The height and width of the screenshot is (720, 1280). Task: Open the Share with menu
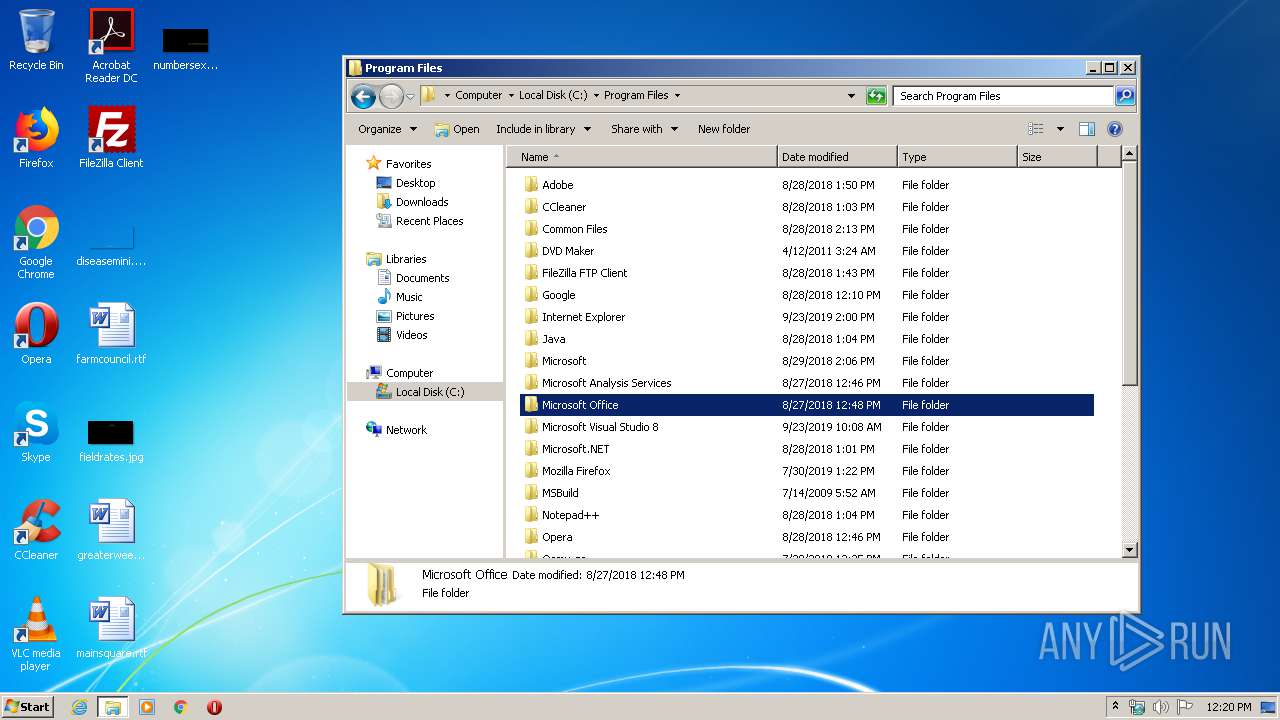645,129
